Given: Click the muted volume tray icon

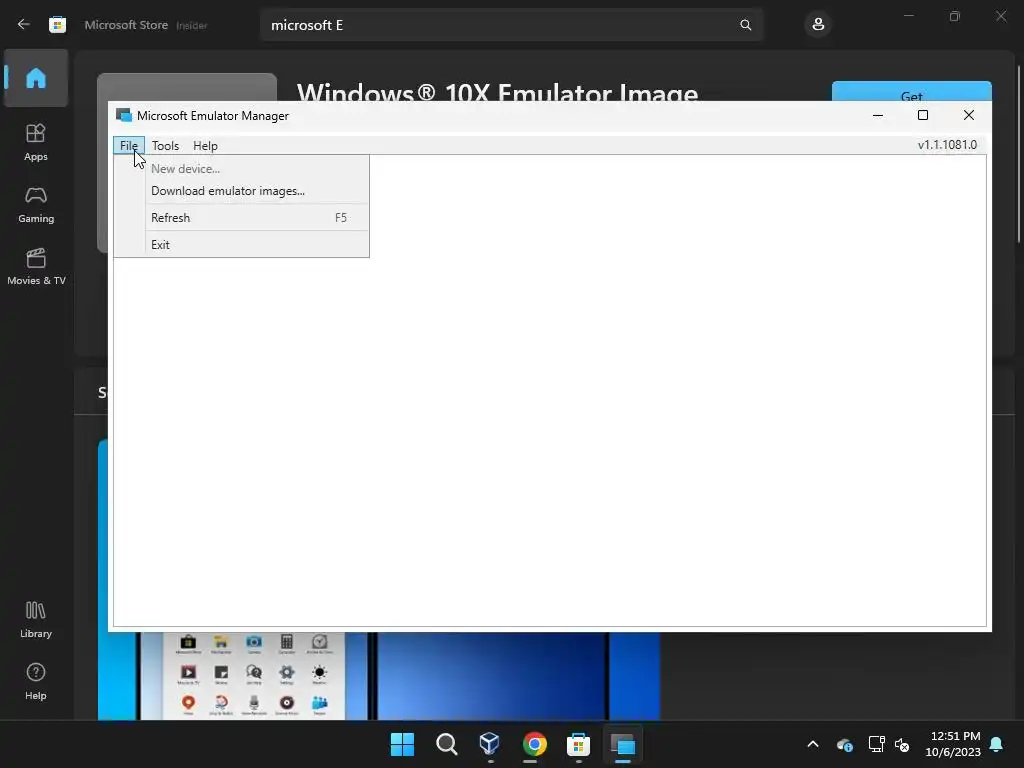Looking at the screenshot, I should [902, 744].
